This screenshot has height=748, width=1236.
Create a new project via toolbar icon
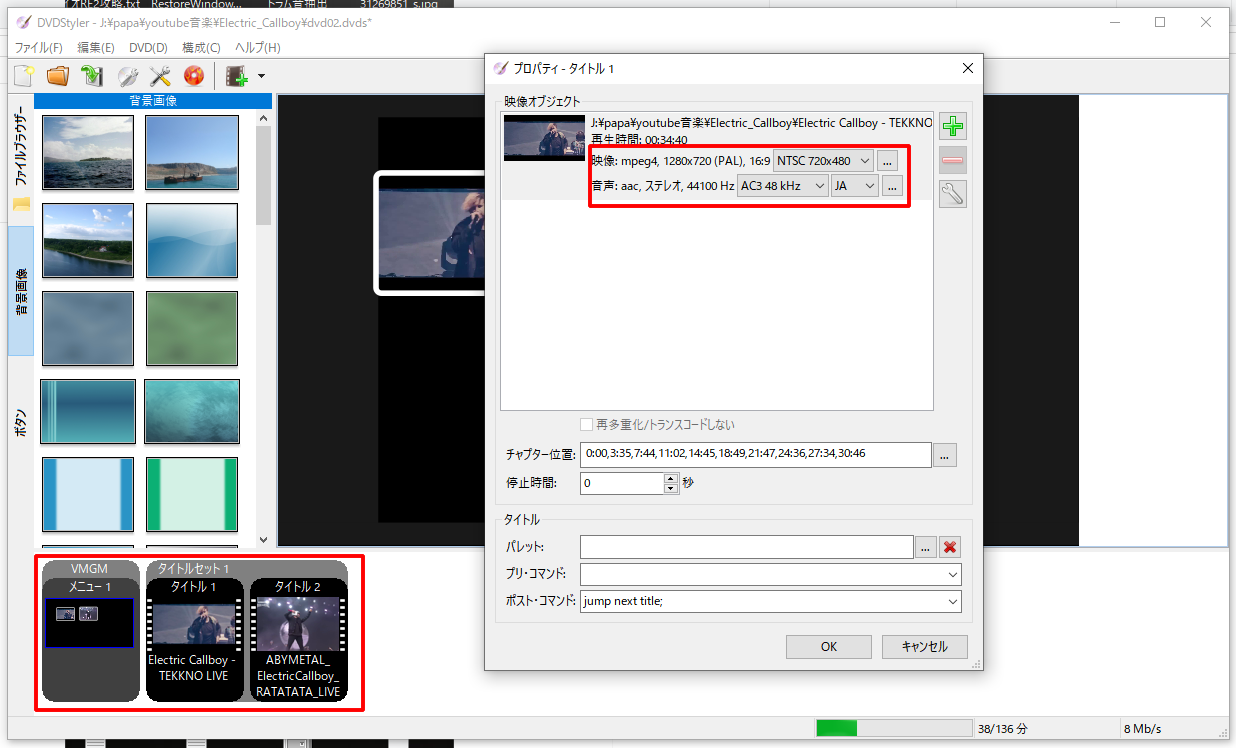click(24, 75)
